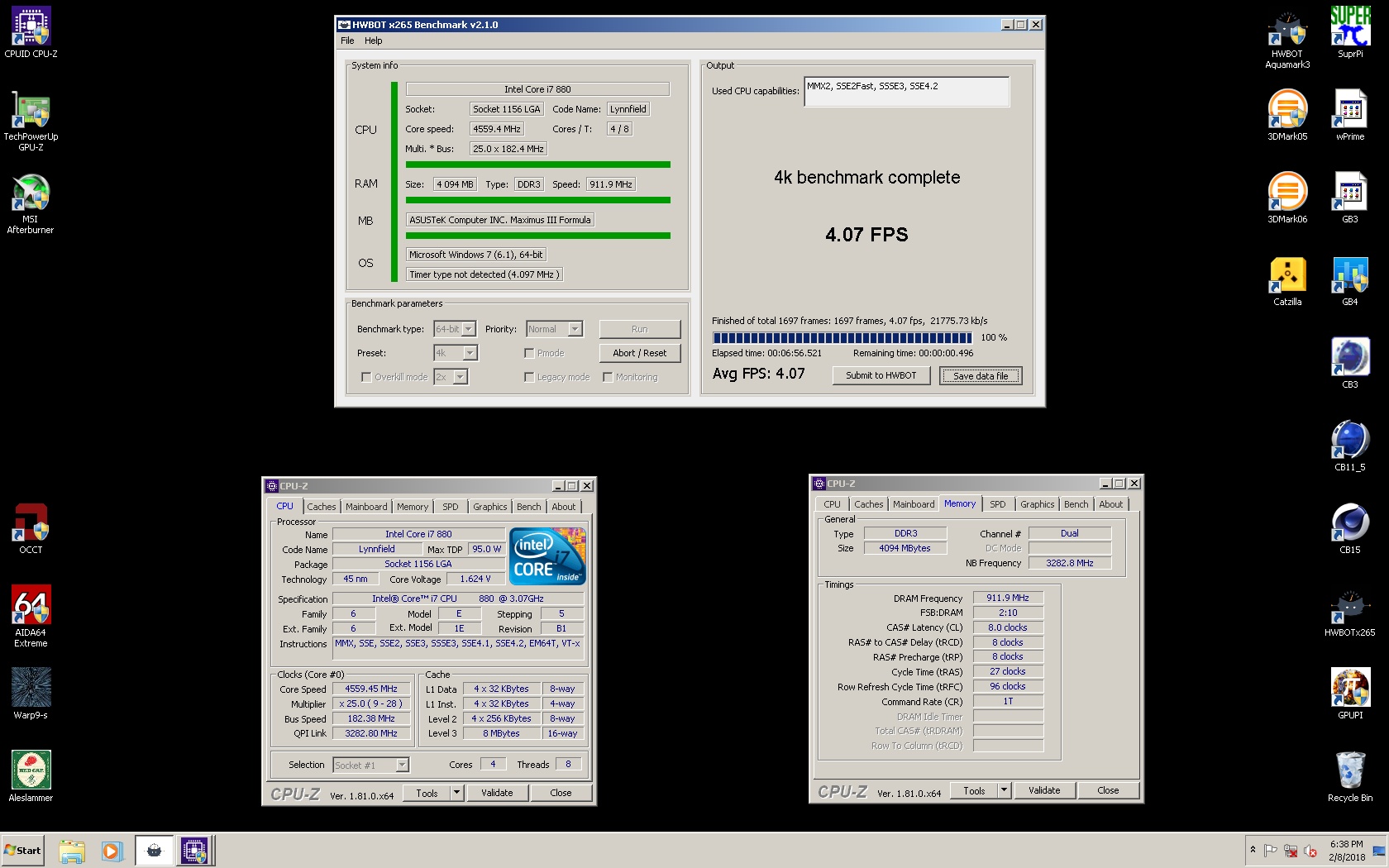
Task: Click Submit to HWBOT button
Action: point(881,375)
